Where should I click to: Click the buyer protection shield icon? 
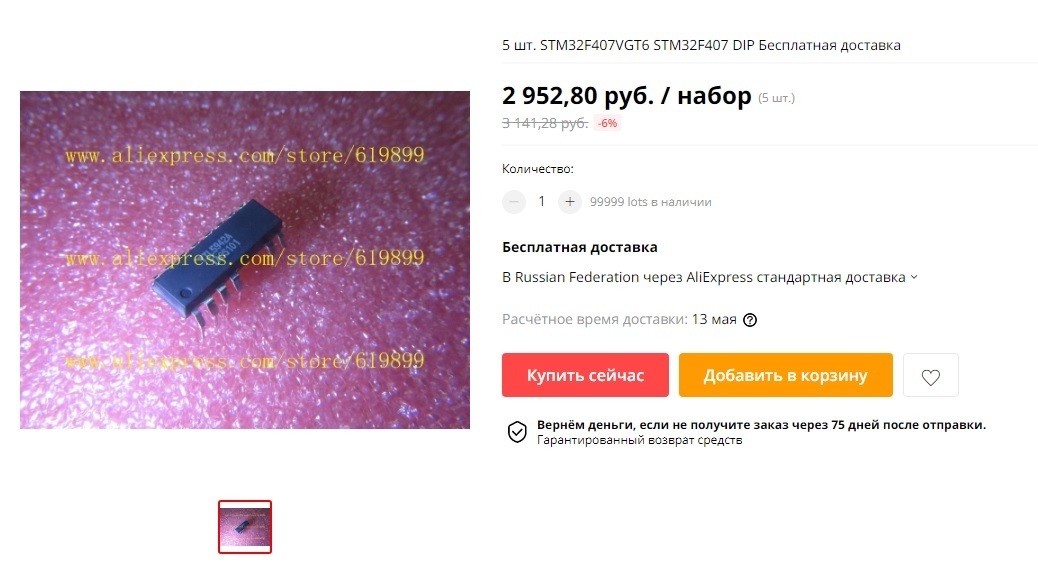517,432
